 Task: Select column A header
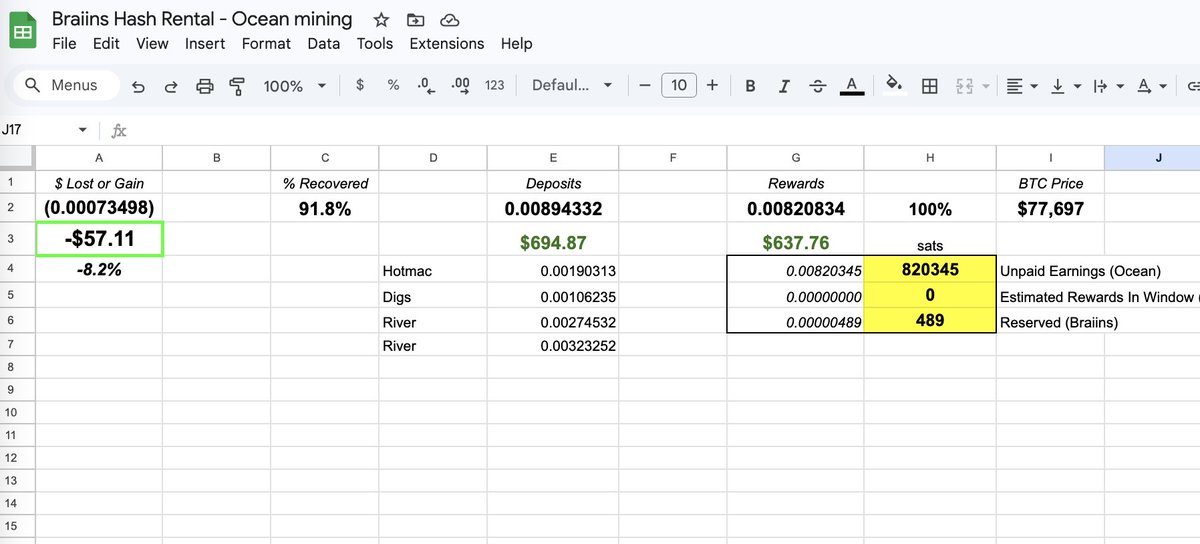(98, 157)
